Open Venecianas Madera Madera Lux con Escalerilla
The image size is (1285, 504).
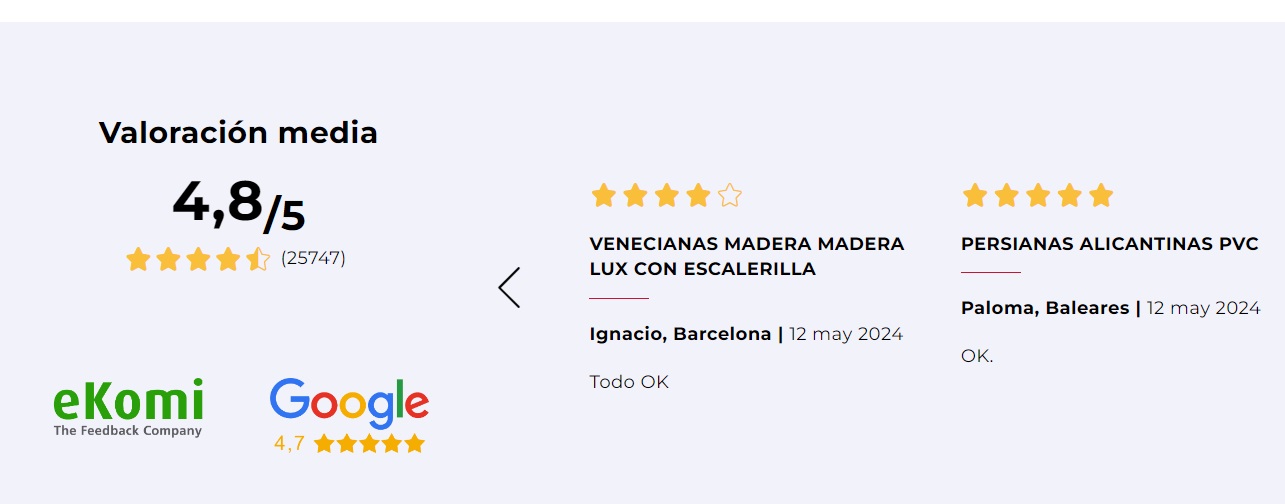click(x=746, y=256)
